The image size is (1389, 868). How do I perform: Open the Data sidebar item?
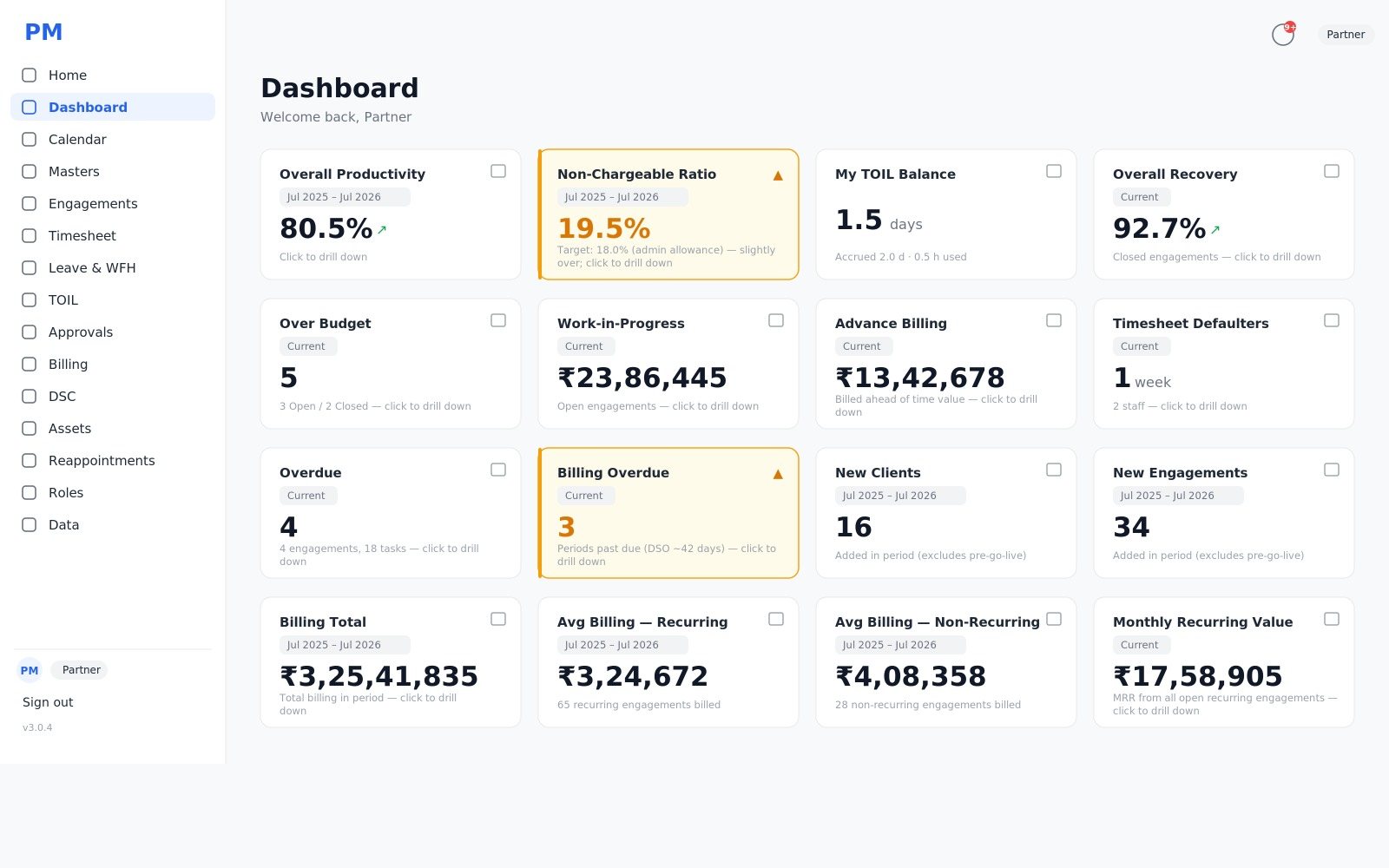tap(113, 525)
